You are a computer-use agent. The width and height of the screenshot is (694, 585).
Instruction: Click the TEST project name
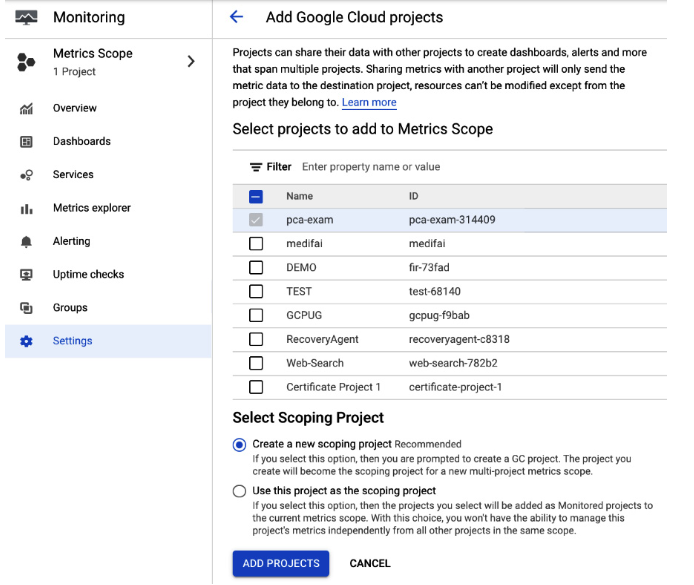299,292
